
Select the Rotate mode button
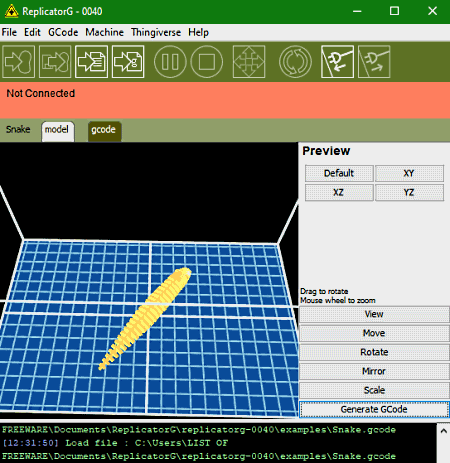pyautogui.click(x=374, y=352)
